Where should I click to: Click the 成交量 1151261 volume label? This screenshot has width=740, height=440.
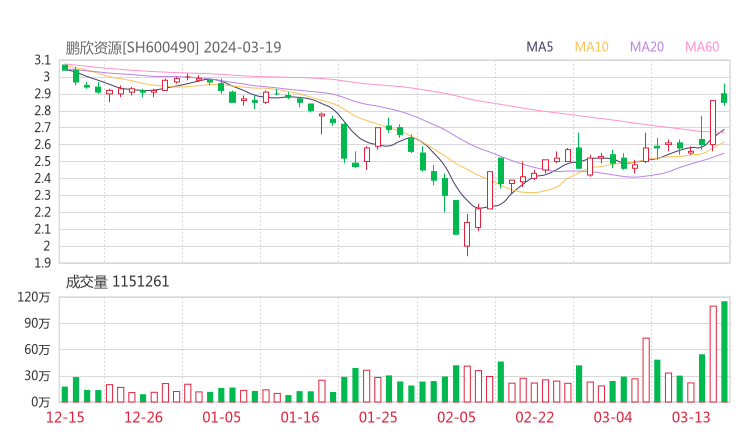117,282
